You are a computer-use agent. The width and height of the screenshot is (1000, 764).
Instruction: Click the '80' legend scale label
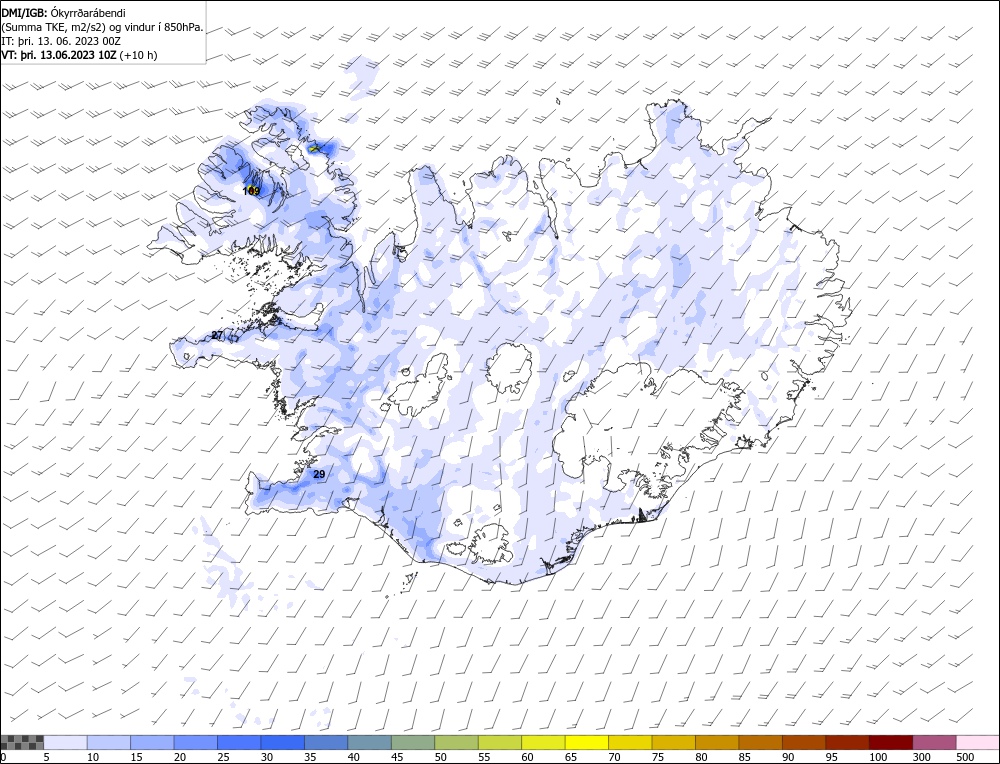coord(701,757)
